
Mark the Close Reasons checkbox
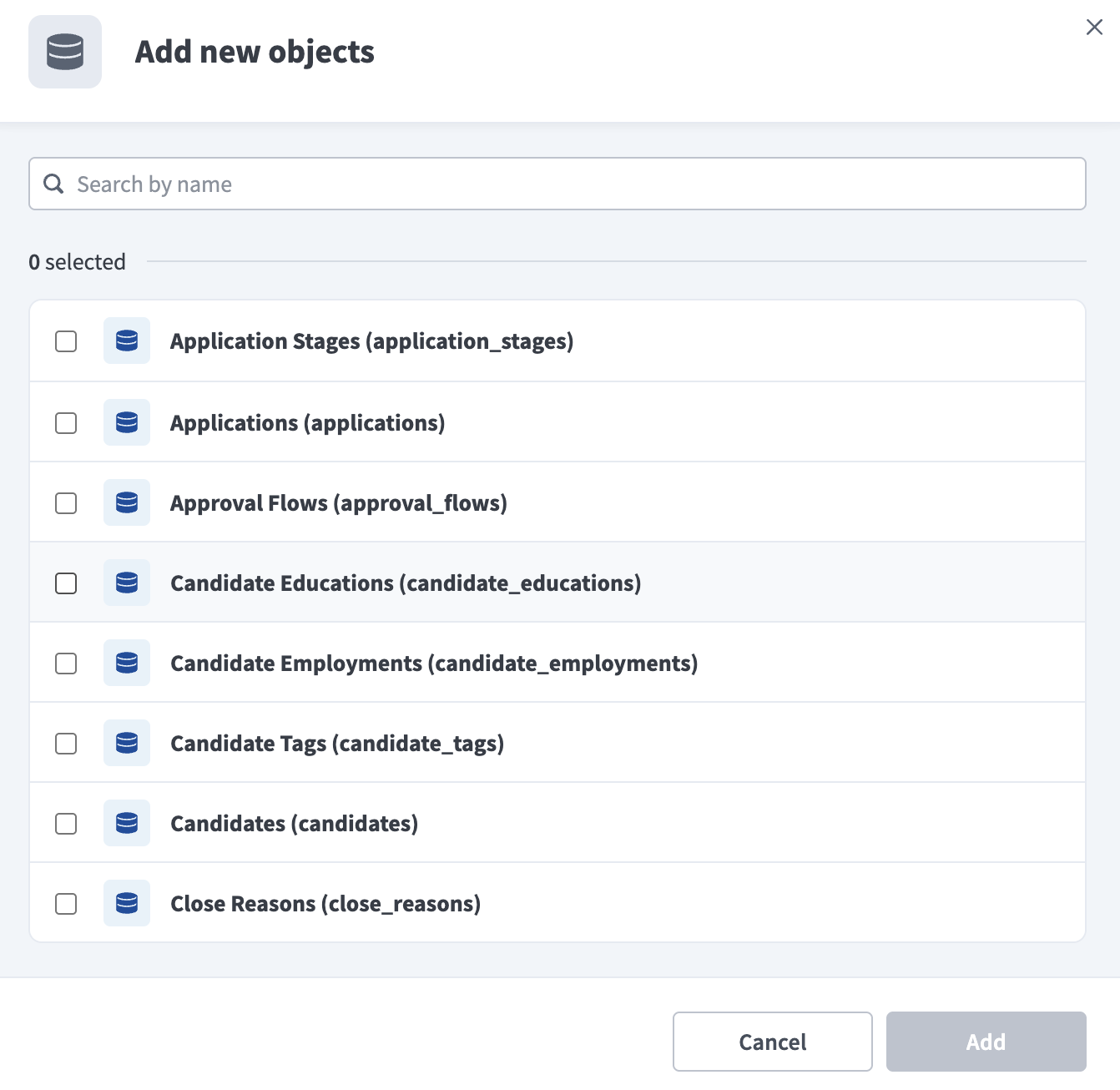point(66,904)
